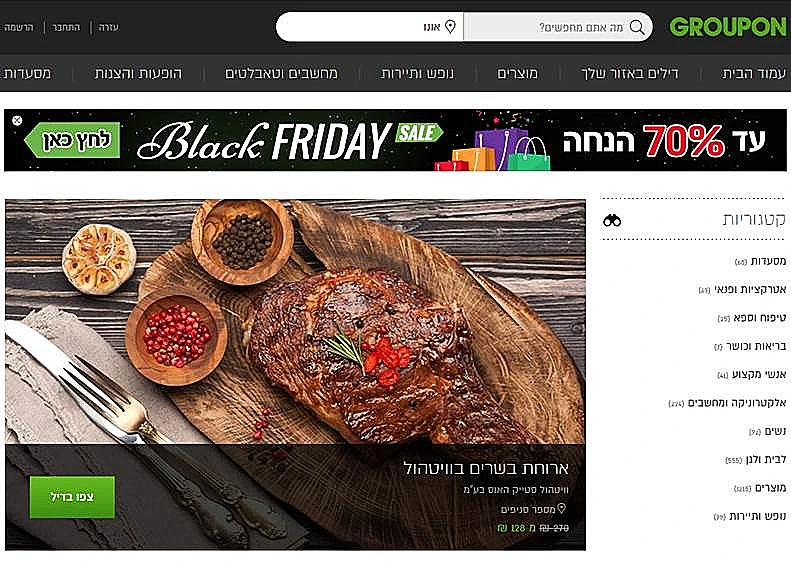The height and width of the screenshot is (562, 791).
Task: Select the נופש ותיירות navigation tab
Action: tap(417, 74)
